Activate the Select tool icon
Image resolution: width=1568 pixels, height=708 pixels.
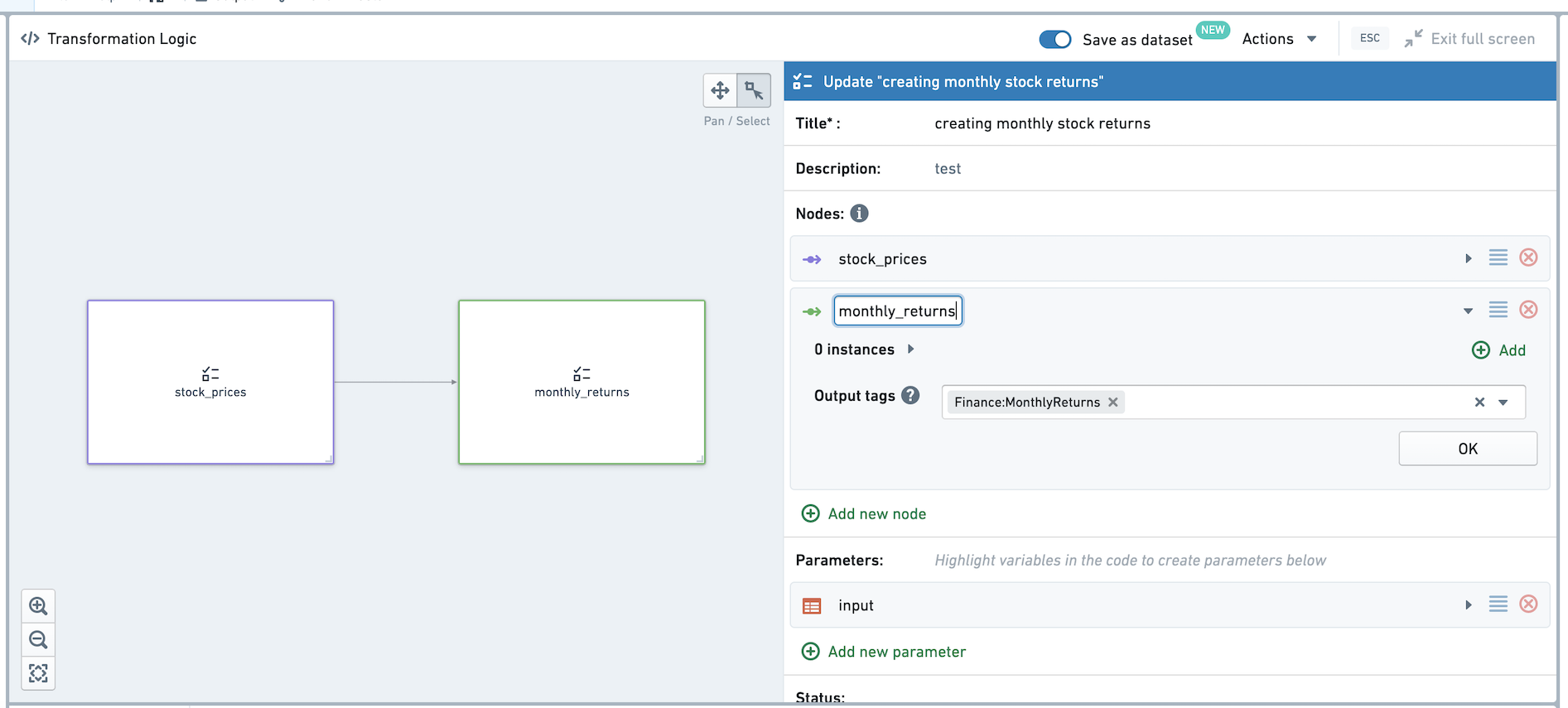coord(754,90)
